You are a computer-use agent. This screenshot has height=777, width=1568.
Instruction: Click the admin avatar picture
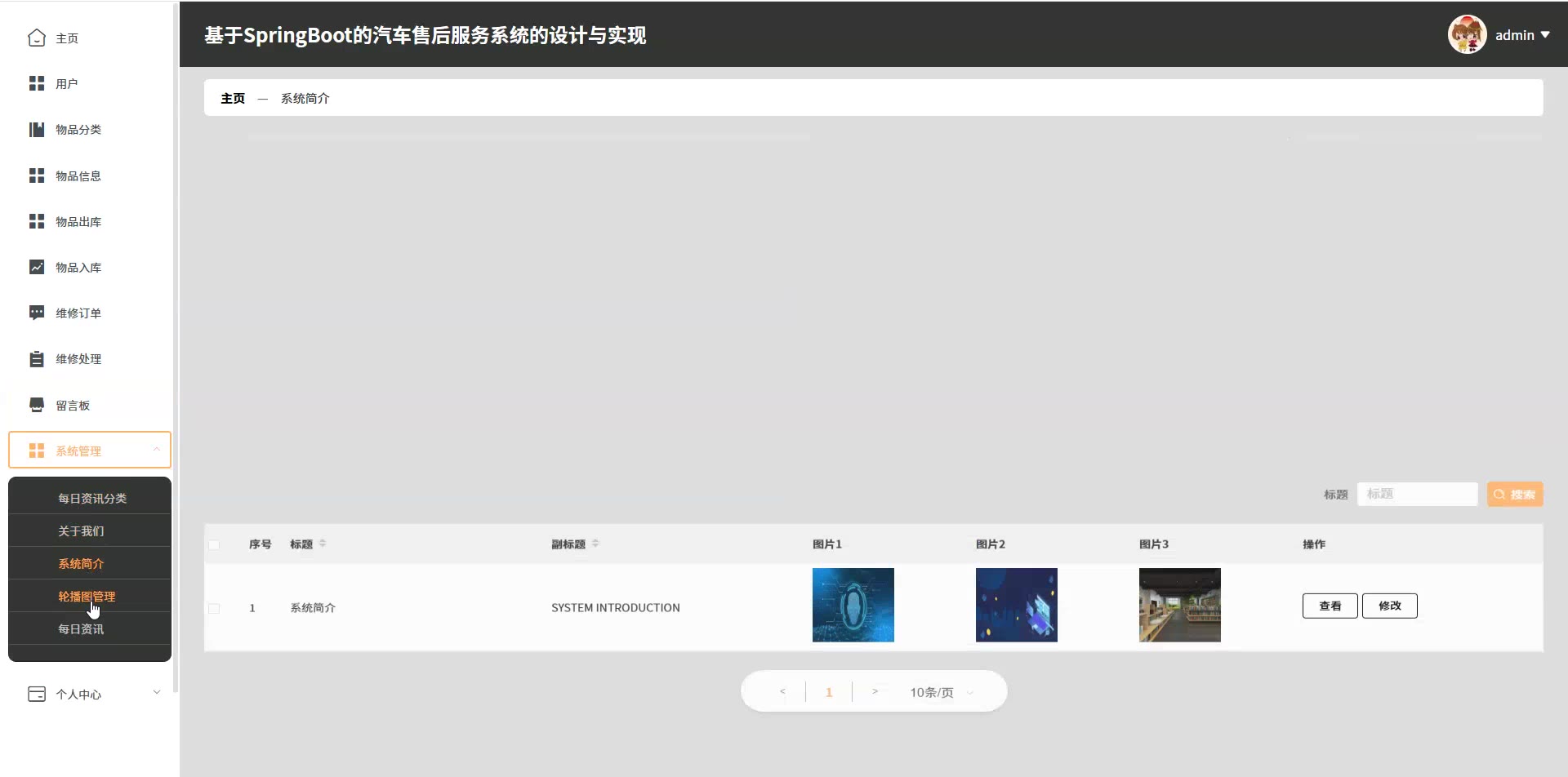(1468, 35)
